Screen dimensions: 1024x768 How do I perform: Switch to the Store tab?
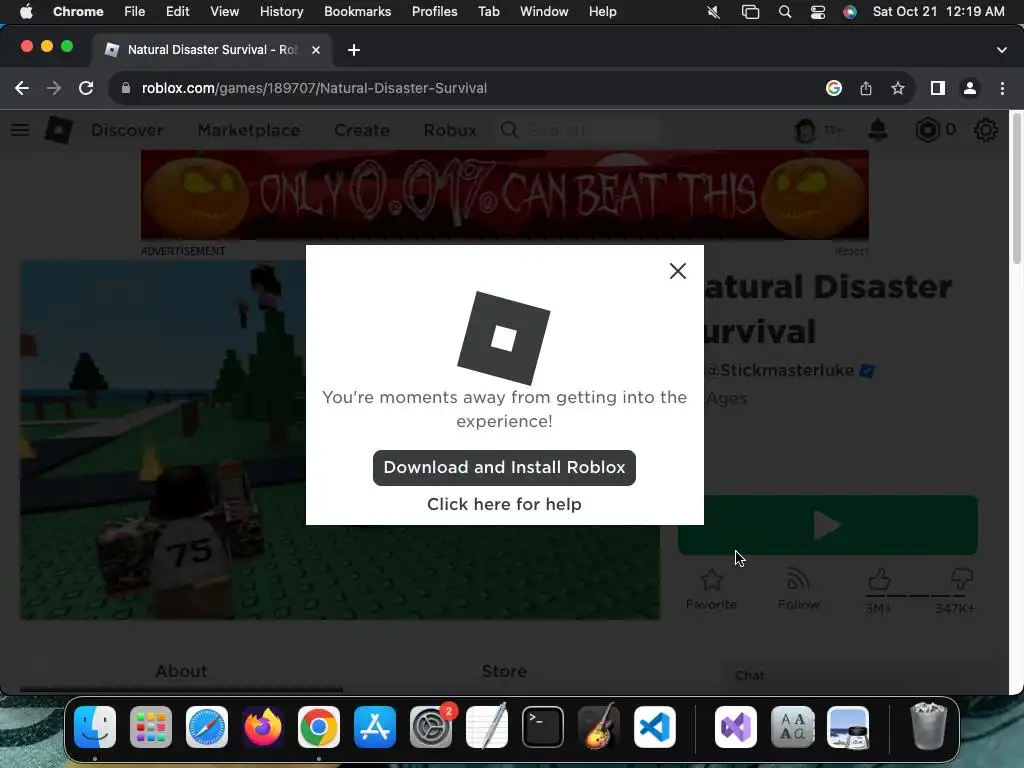[504, 671]
